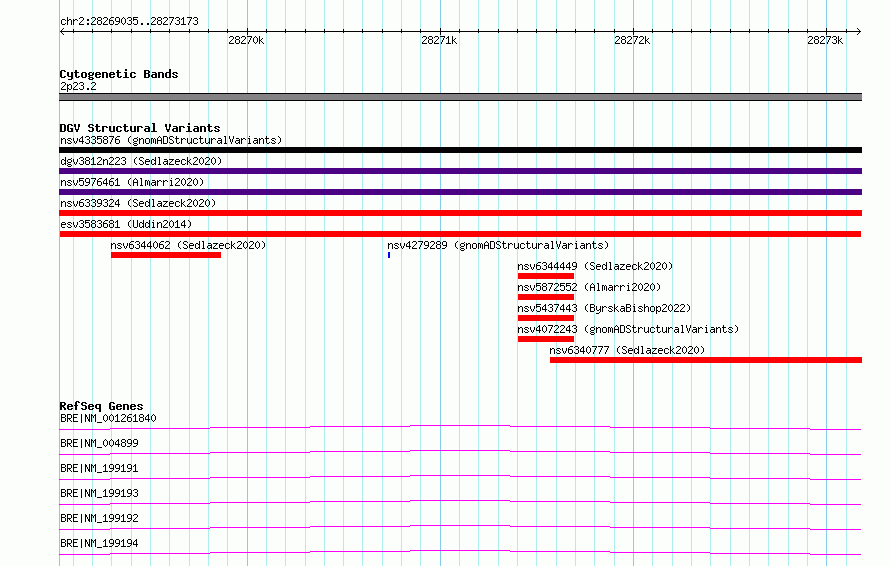Click the left arrow of the ruler
Screen dimensions: 890x566
[62, 32]
